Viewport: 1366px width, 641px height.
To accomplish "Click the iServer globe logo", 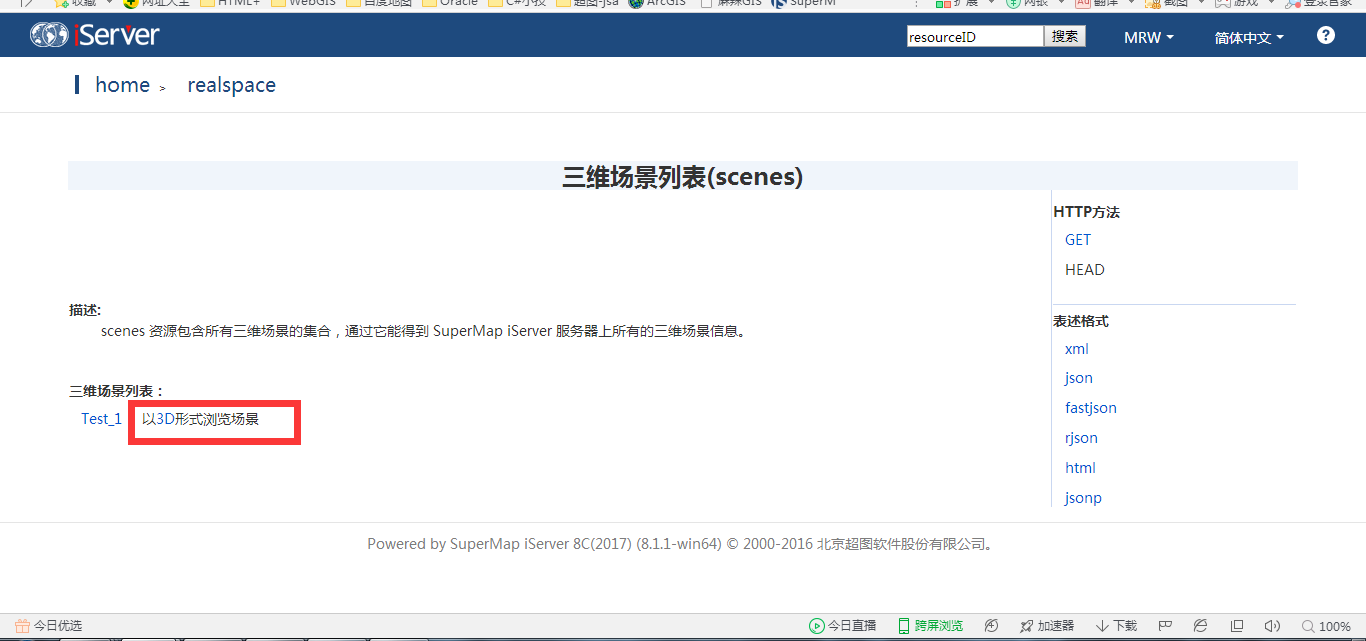I will tap(49, 35).
